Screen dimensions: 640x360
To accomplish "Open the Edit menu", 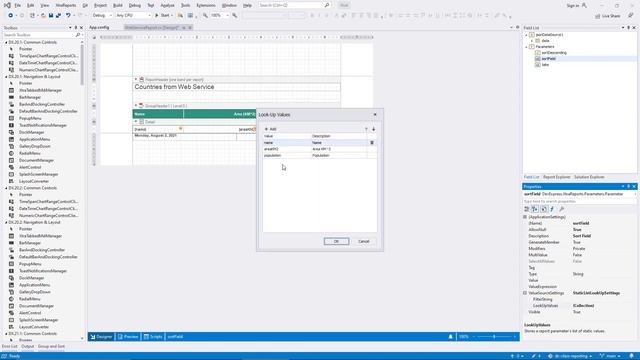I will (x=31, y=5).
